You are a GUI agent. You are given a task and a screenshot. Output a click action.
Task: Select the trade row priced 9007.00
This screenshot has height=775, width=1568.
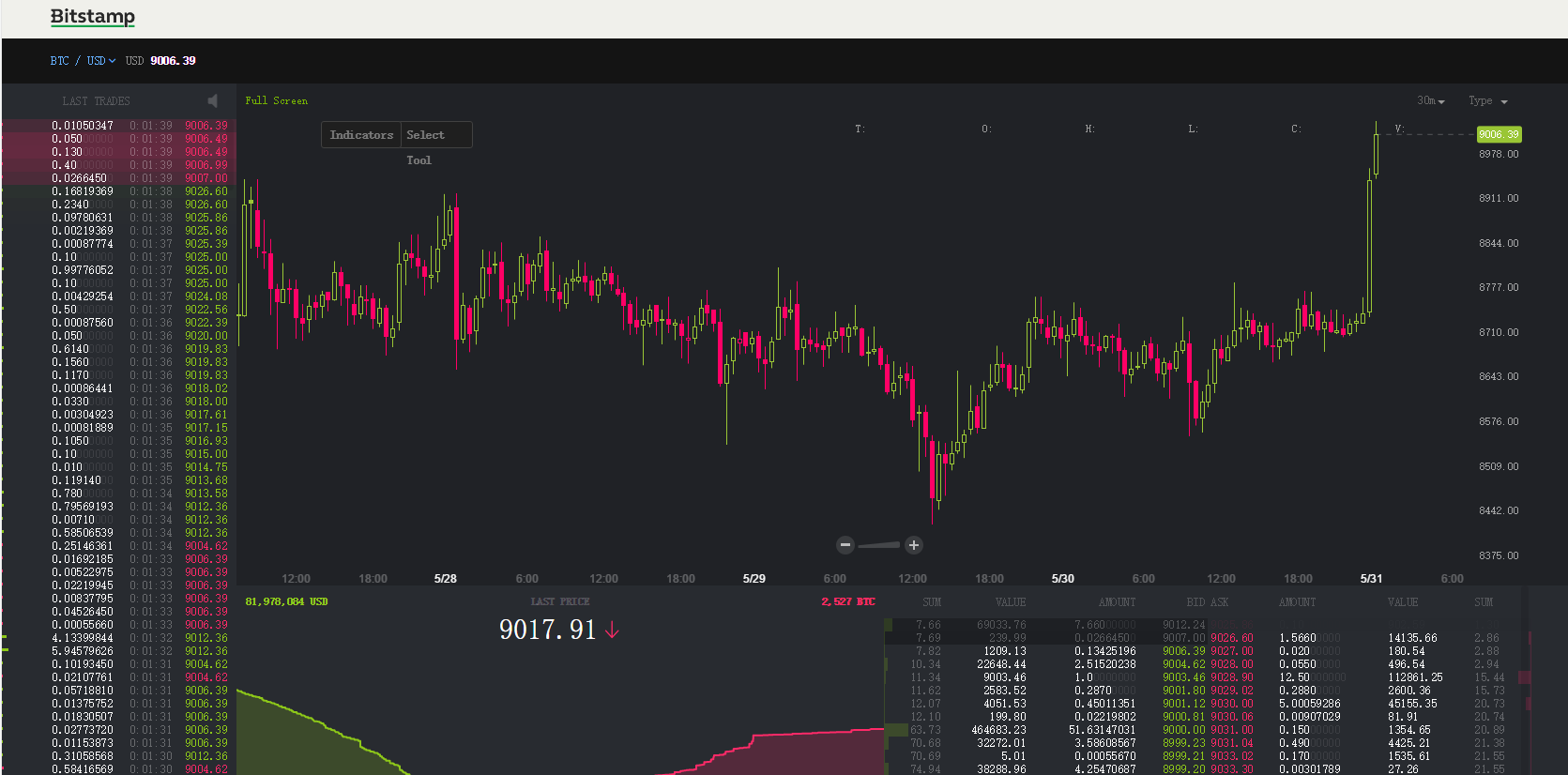119,178
